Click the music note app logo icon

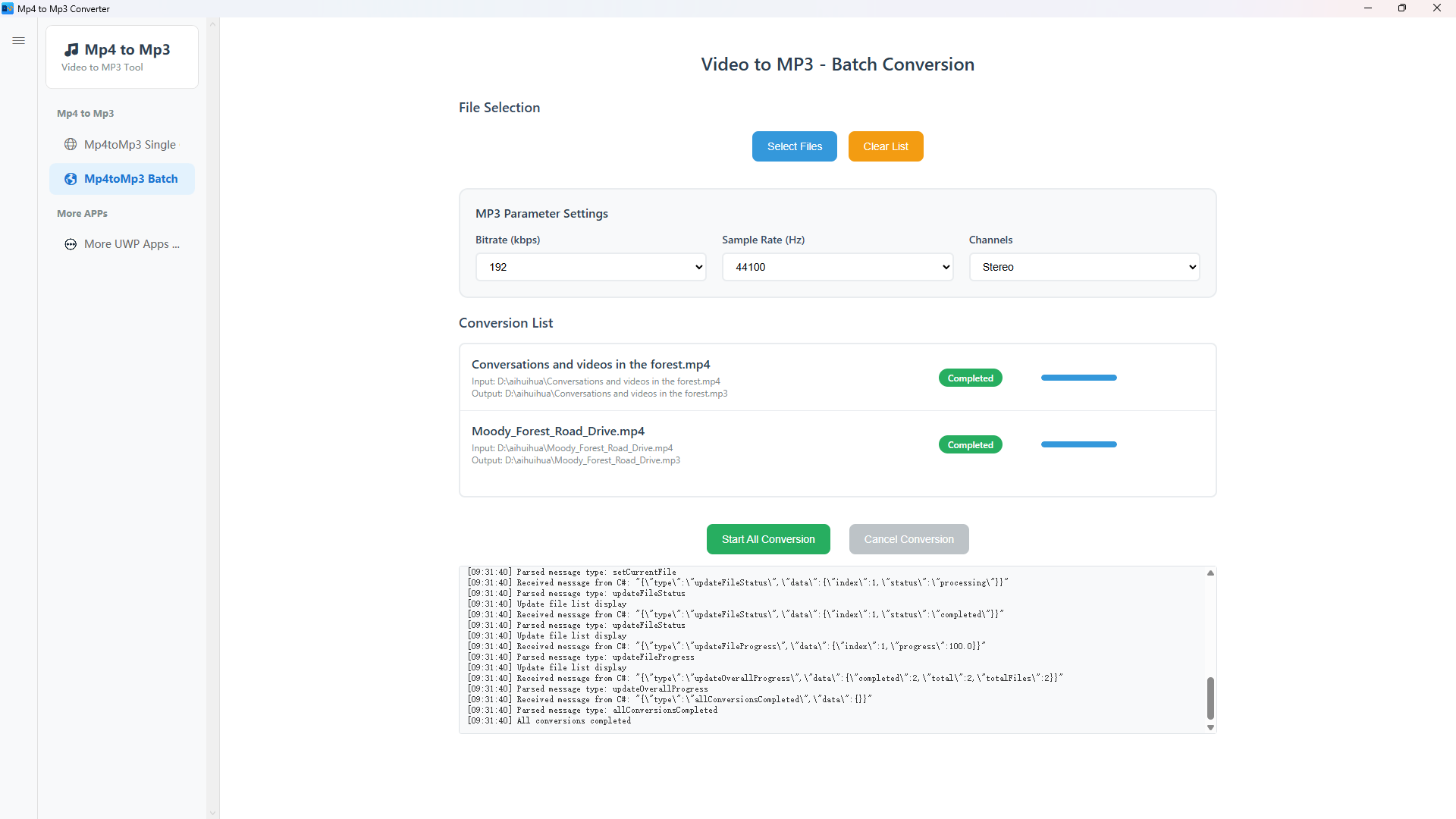[x=72, y=49]
